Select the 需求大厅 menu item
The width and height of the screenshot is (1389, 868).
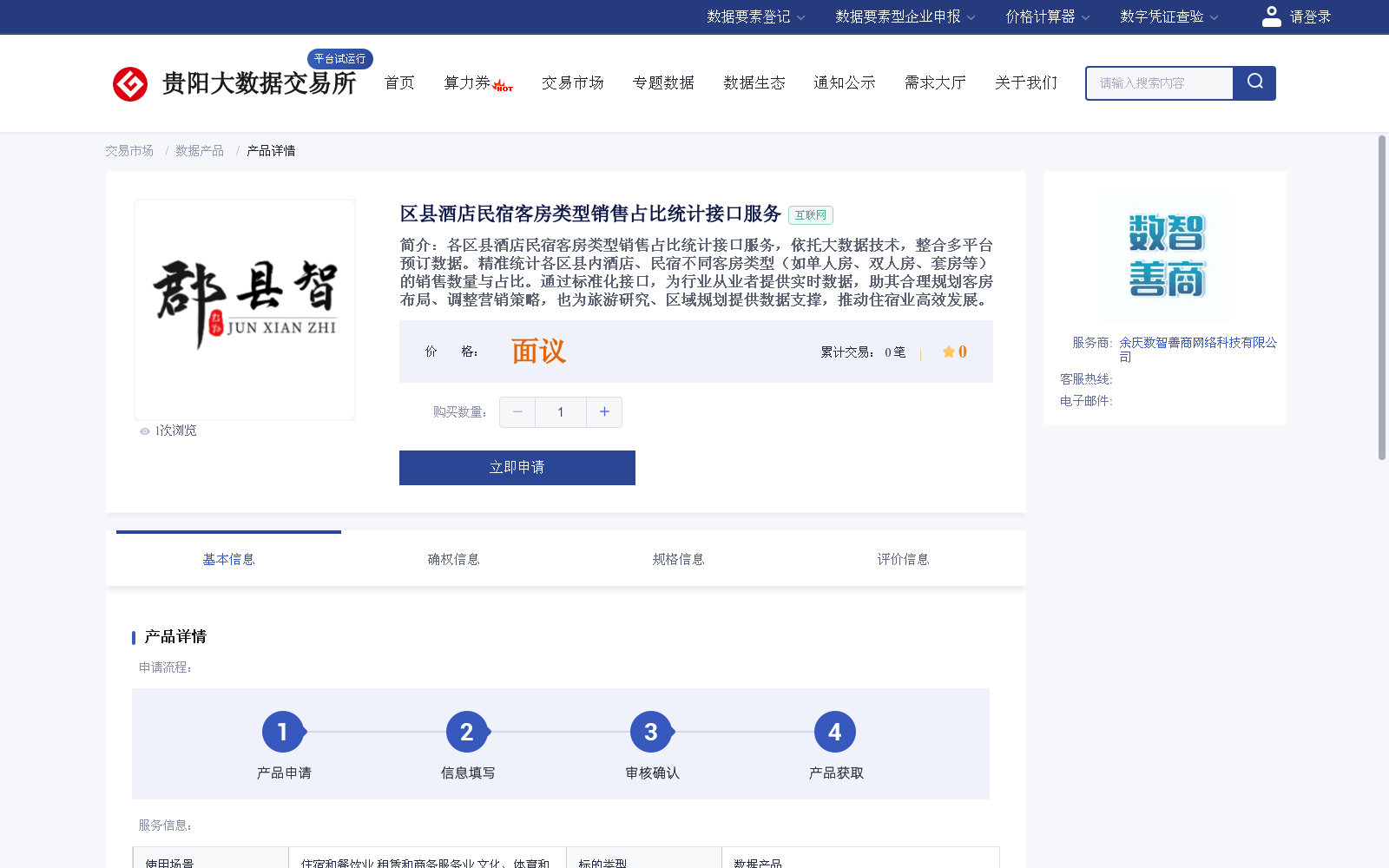[x=934, y=82]
